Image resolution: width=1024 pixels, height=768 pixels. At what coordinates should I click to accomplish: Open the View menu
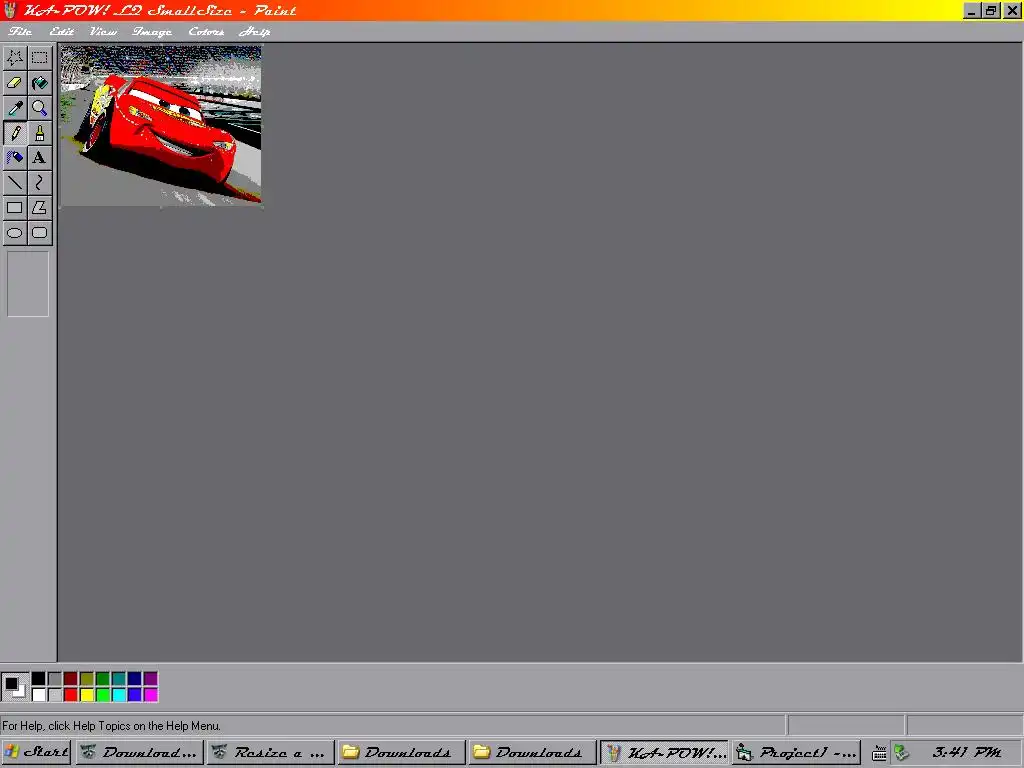coord(103,31)
